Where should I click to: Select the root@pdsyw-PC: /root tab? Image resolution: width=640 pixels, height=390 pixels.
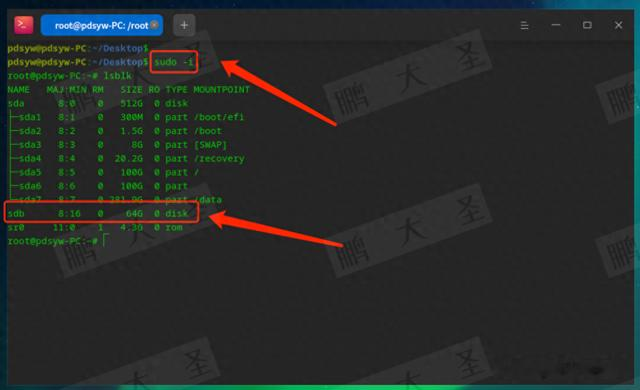(x=102, y=25)
